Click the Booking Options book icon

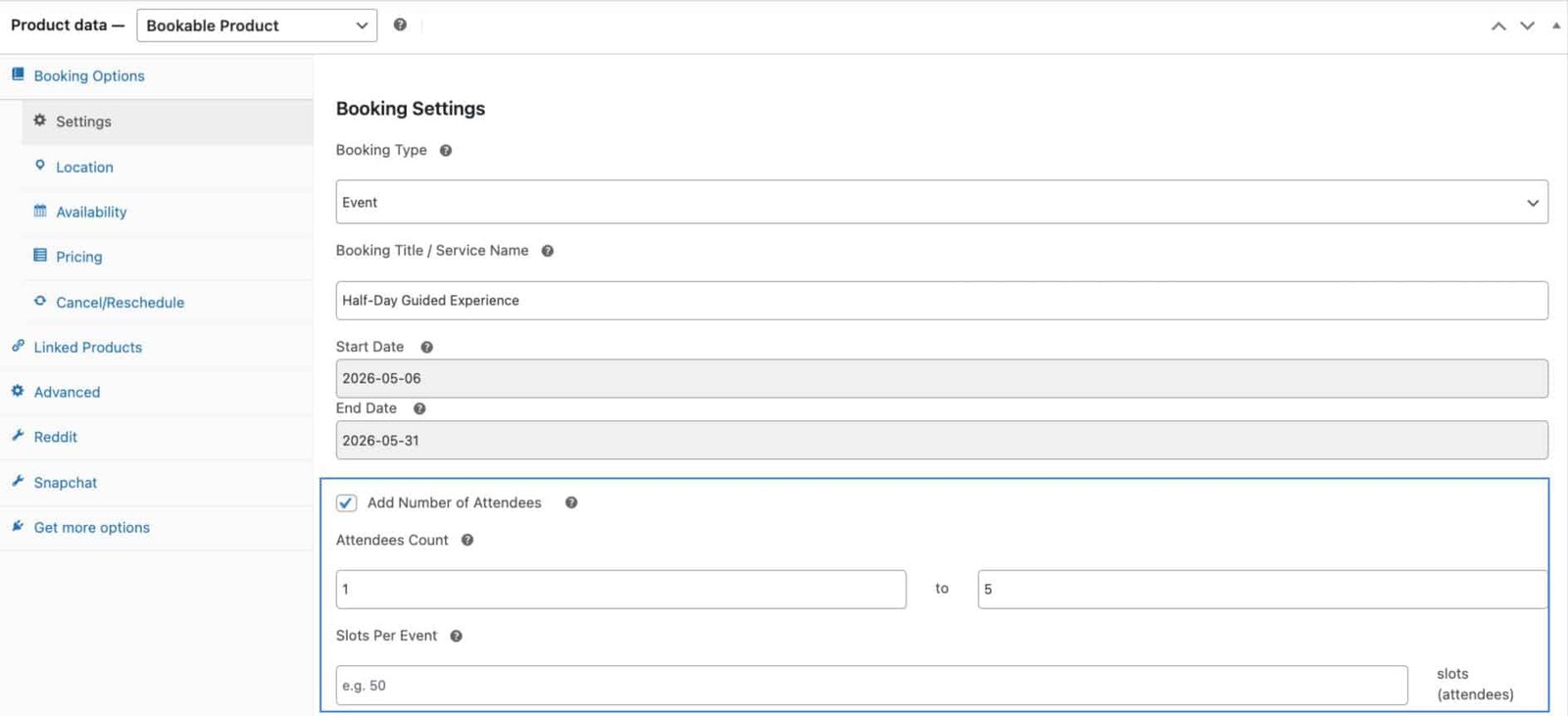[18, 74]
